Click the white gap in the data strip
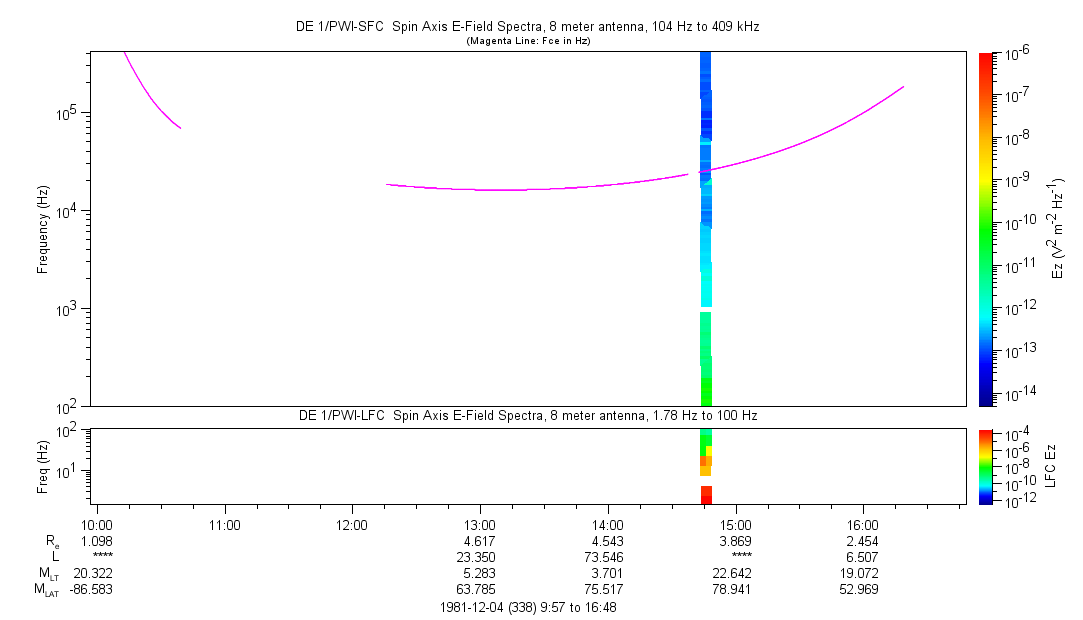Image resolution: width=1083 pixels, height=620 pixels. (706, 310)
